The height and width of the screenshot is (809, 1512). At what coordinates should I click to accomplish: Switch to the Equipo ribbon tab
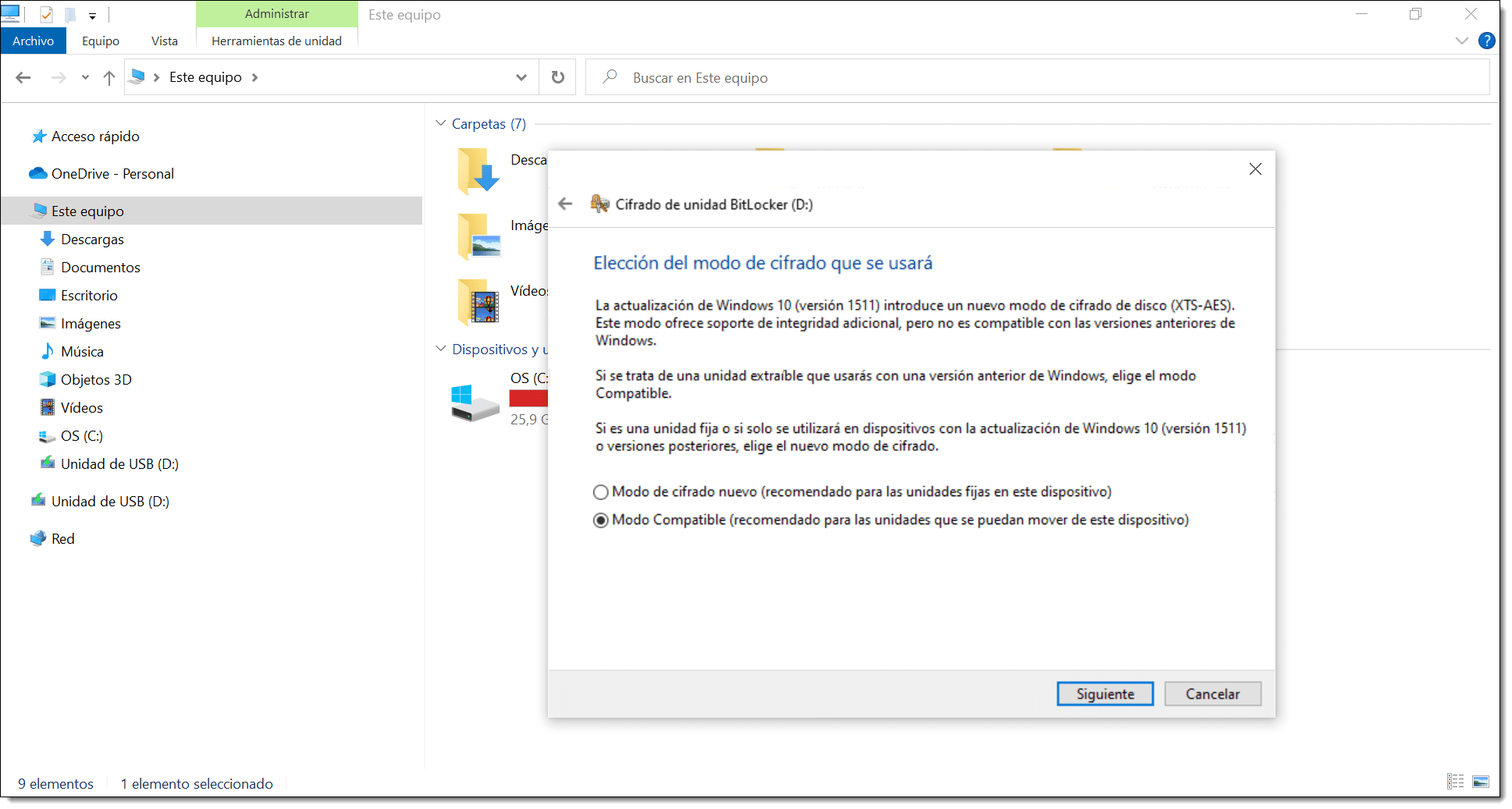point(101,41)
